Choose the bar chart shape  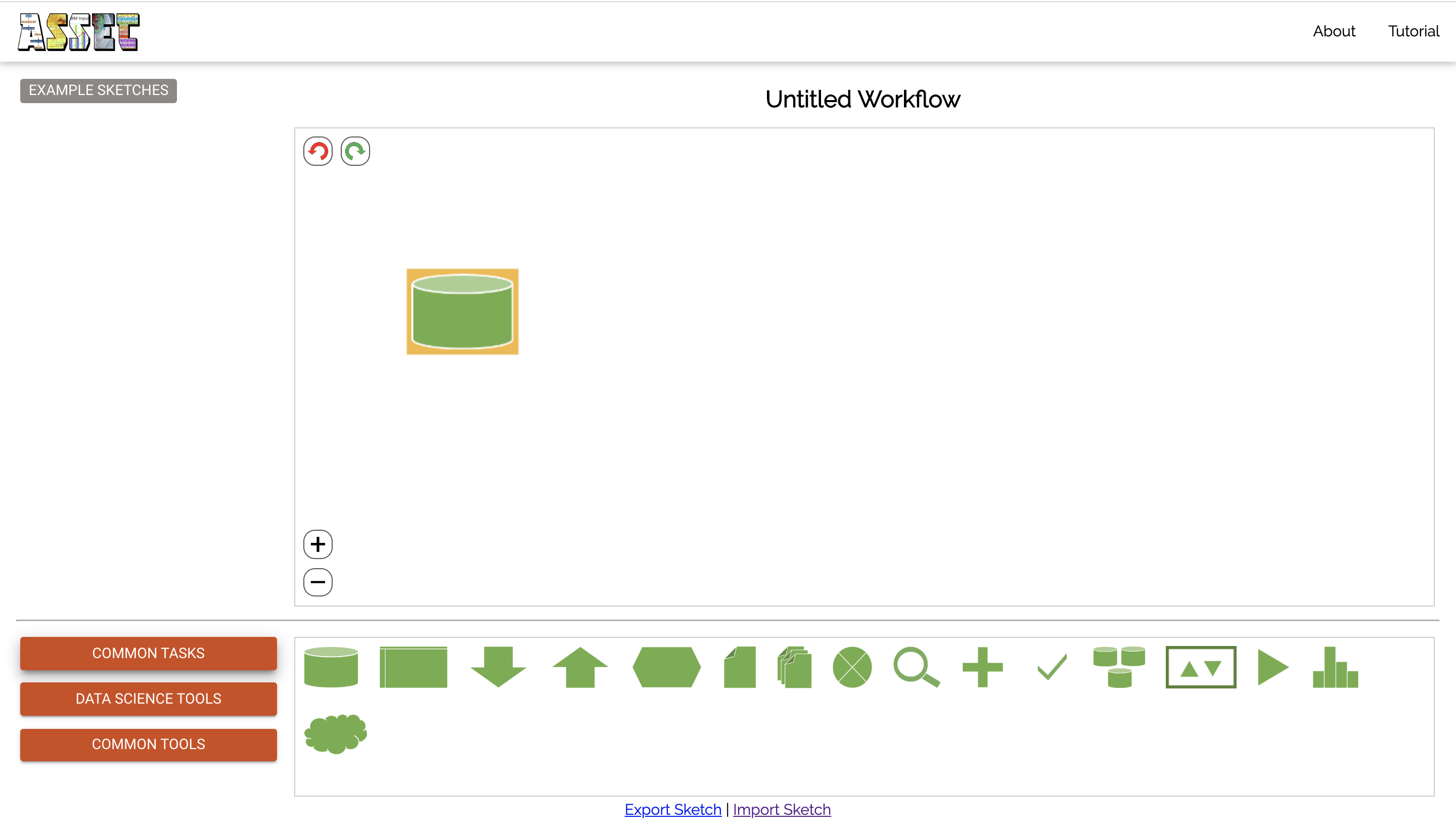click(x=1335, y=667)
